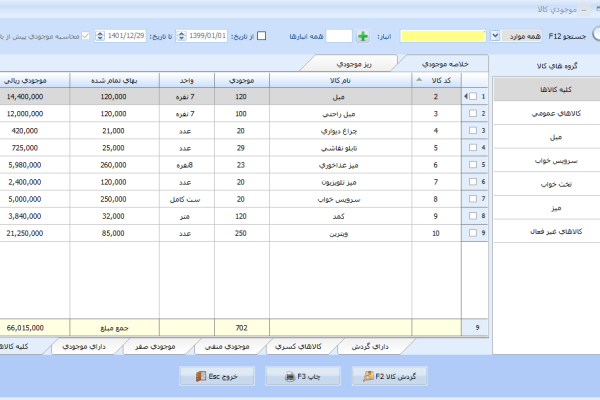The image size is (600, 400).
Task: Click product name cell میز غذاخوری
Action: pyautogui.click(x=339, y=165)
